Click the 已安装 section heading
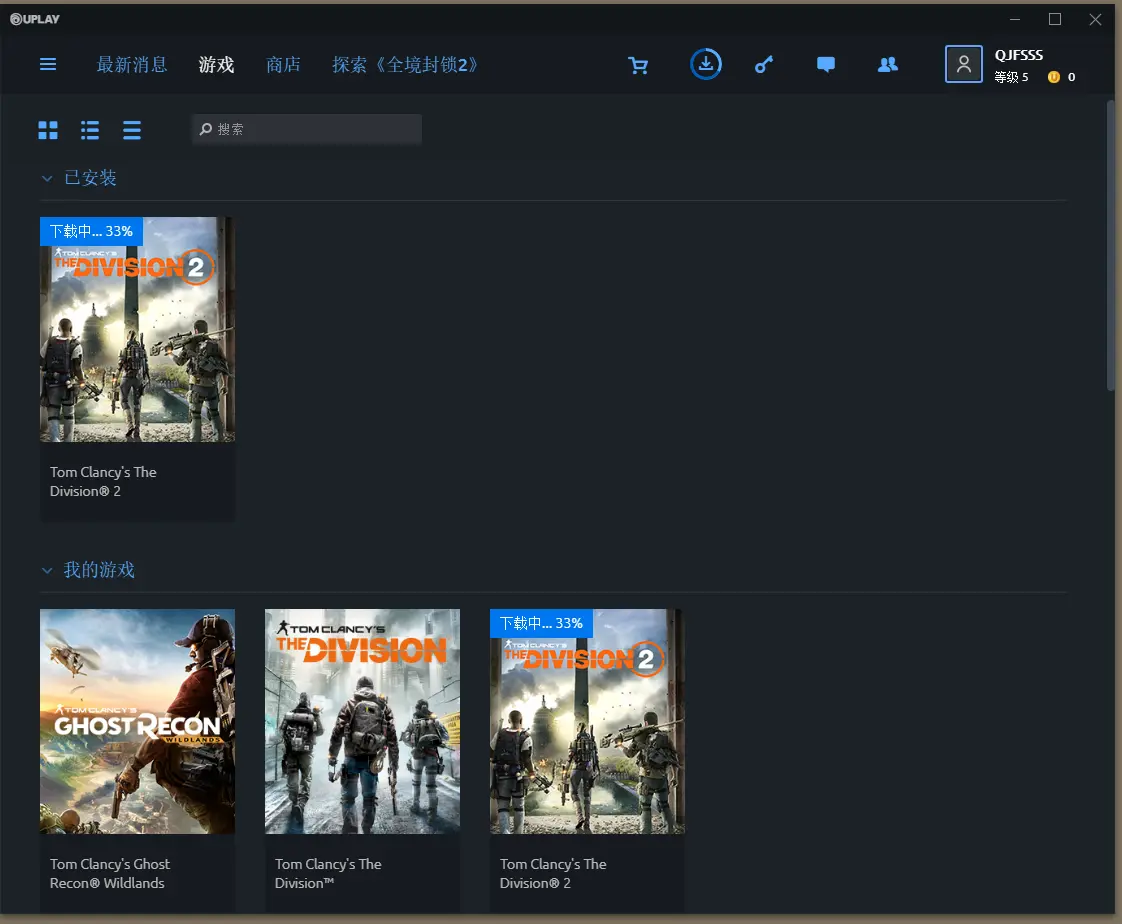 pyautogui.click(x=90, y=177)
